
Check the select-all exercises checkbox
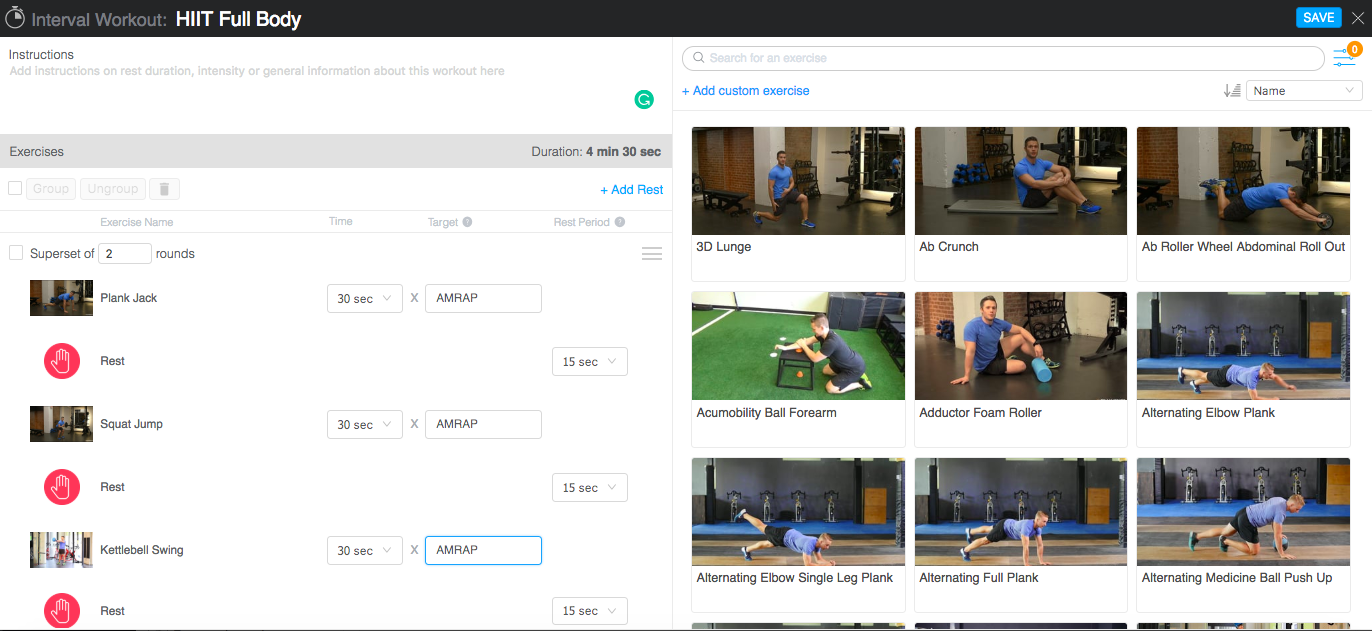[15, 188]
